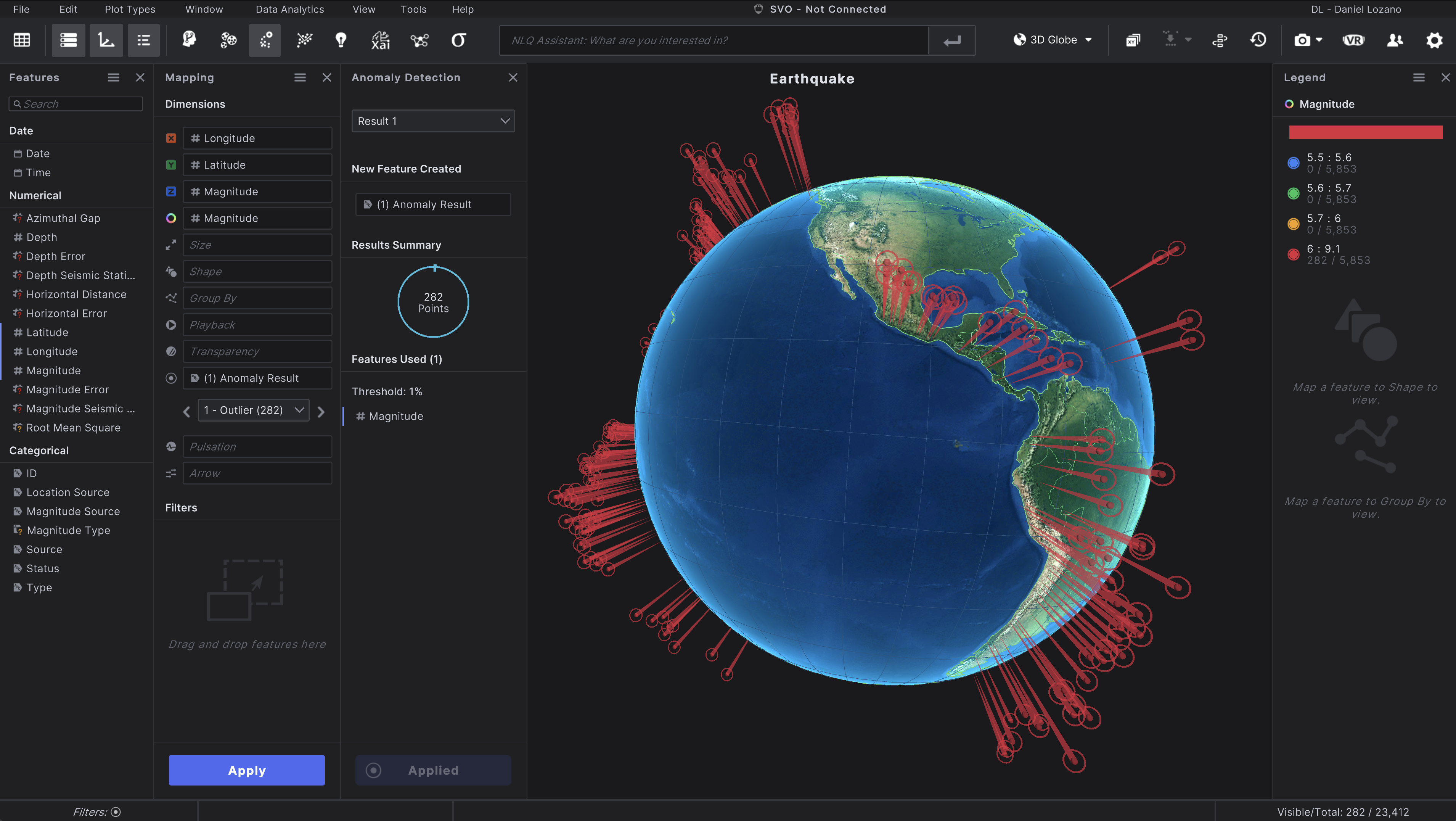Screen dimensions: 1456x821
Task: Click the Transparency dimension icon
Action: click(x=171, y=352)
